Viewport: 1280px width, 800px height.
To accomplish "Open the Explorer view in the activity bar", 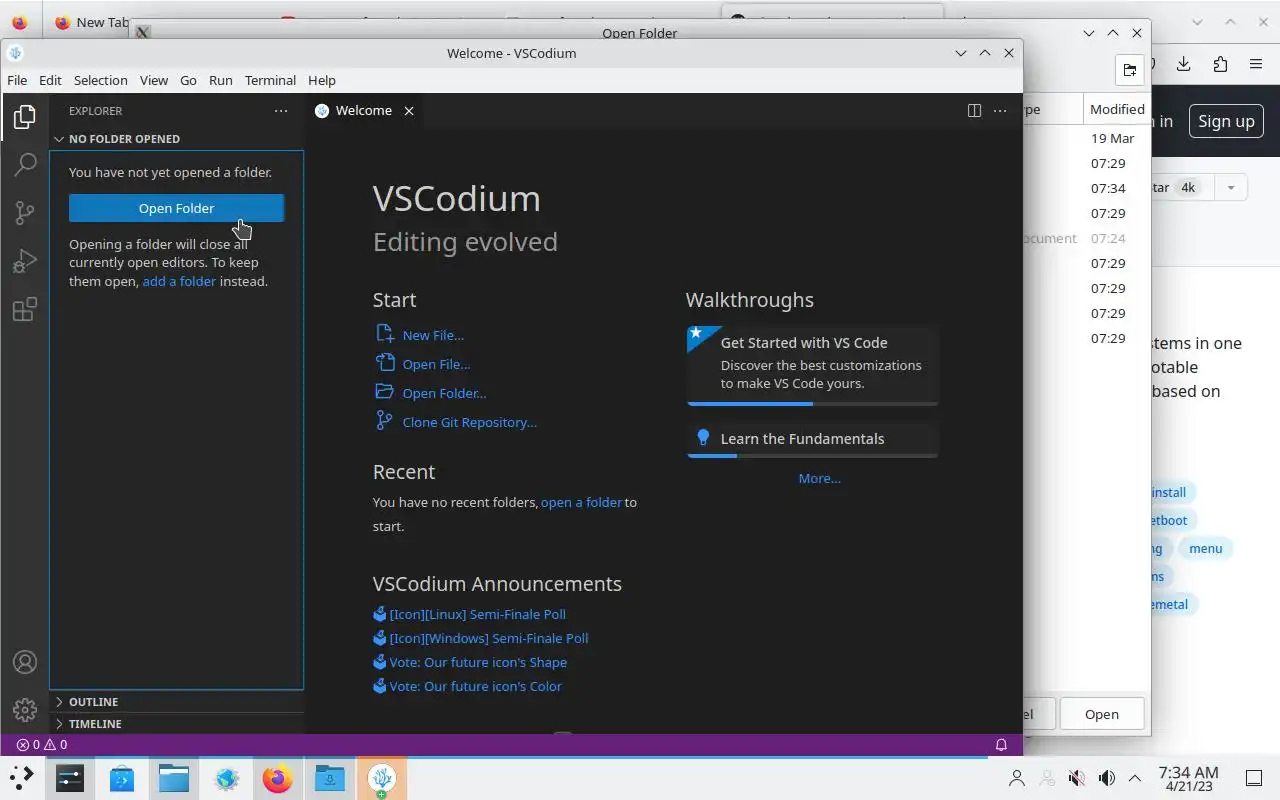I will (25, 117).
